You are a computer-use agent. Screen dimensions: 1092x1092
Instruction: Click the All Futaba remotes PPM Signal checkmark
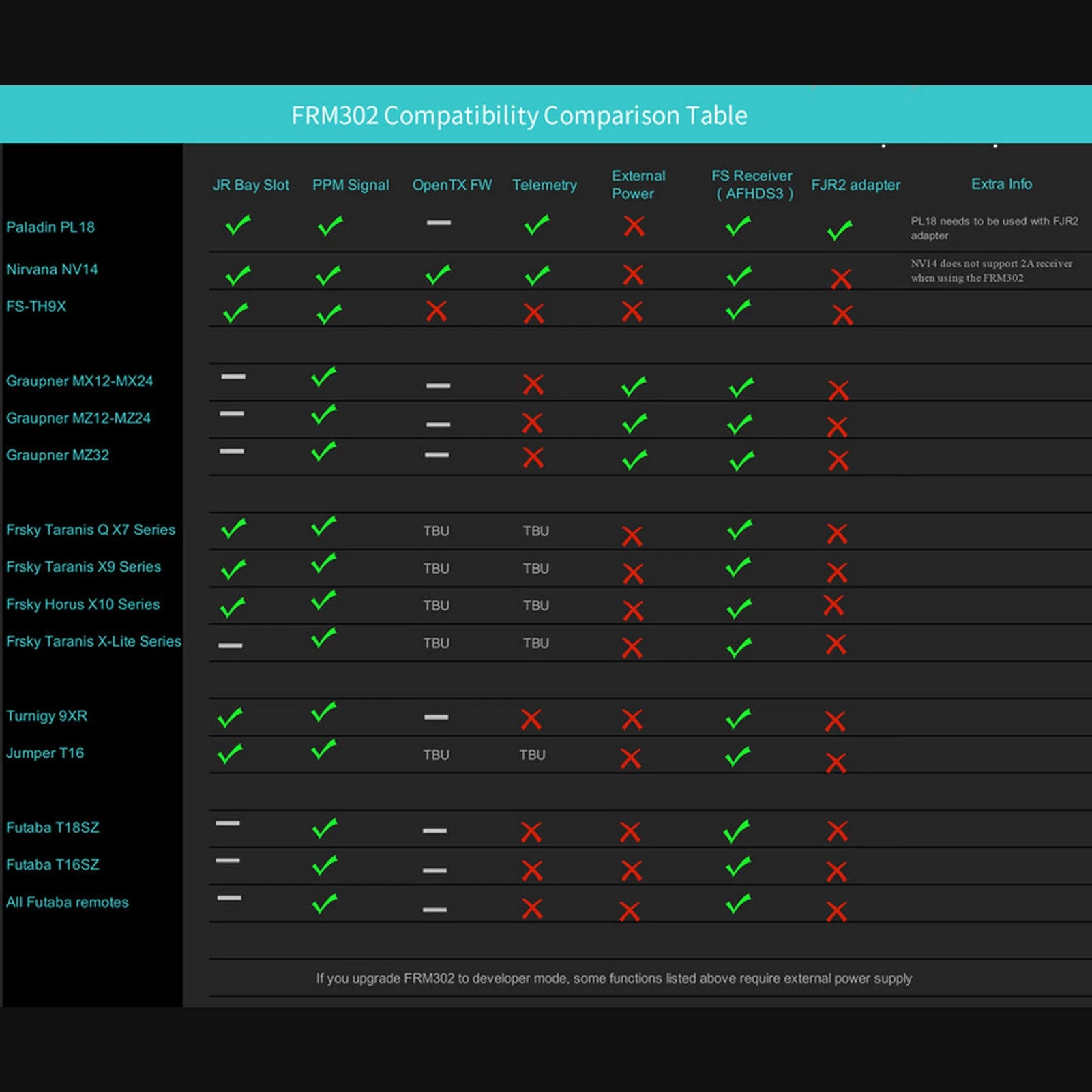[x=325, y=904]
